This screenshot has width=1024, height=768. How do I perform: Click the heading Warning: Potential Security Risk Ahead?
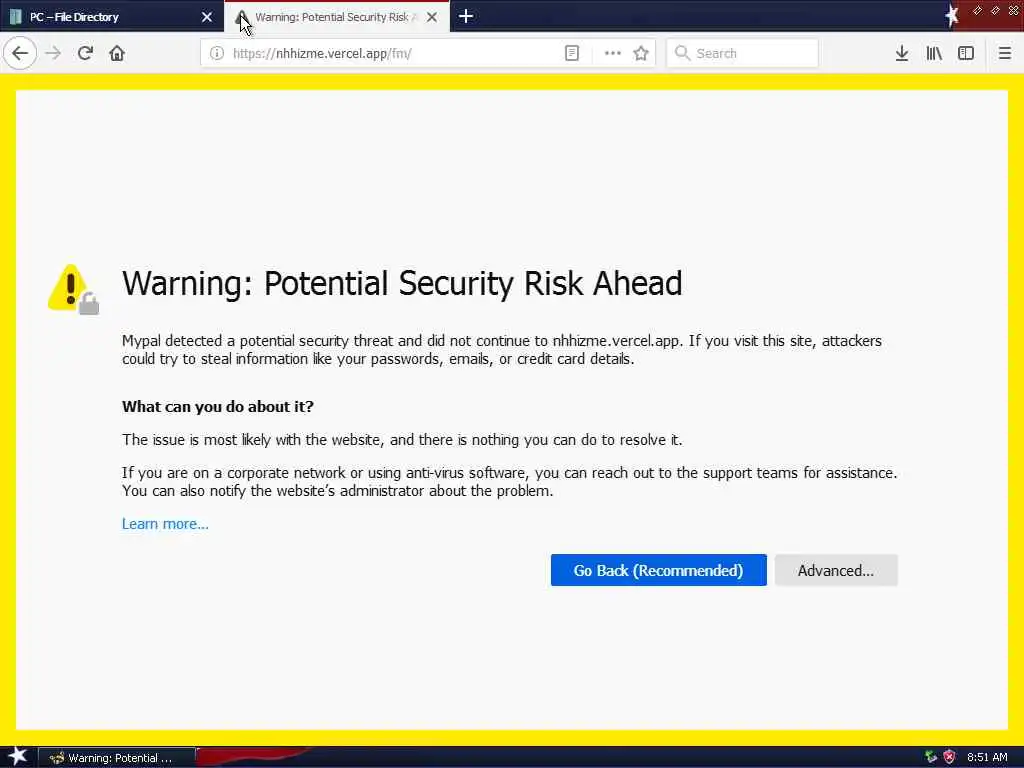pyautogui.click(x=402, y=283)
